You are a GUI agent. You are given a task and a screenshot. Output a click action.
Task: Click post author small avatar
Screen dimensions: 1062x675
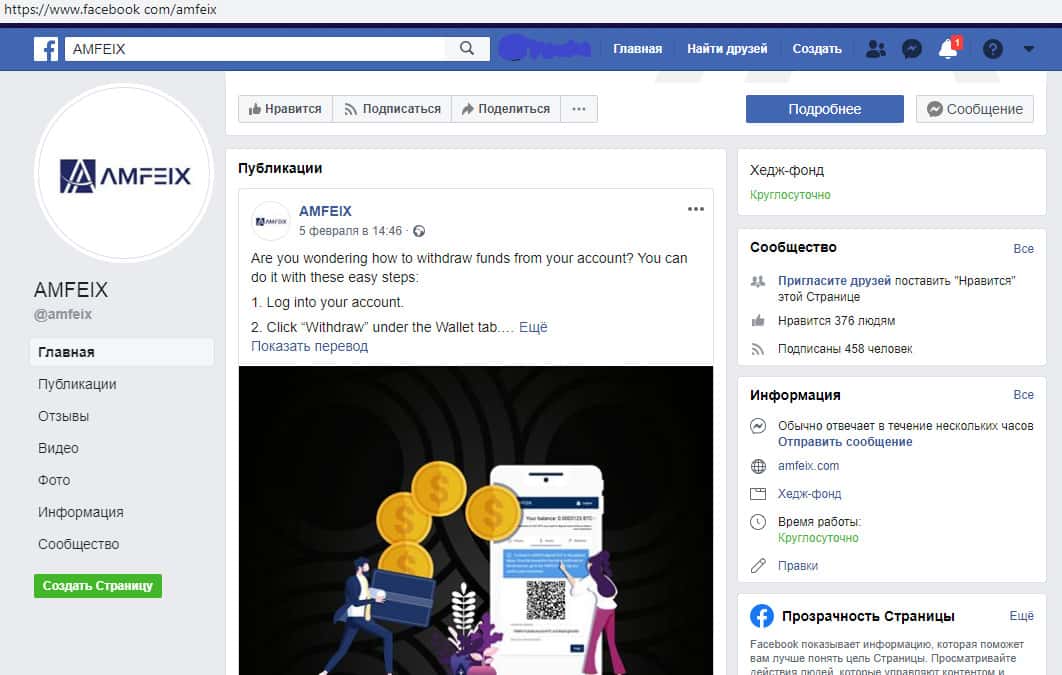[x=271, y=221]
